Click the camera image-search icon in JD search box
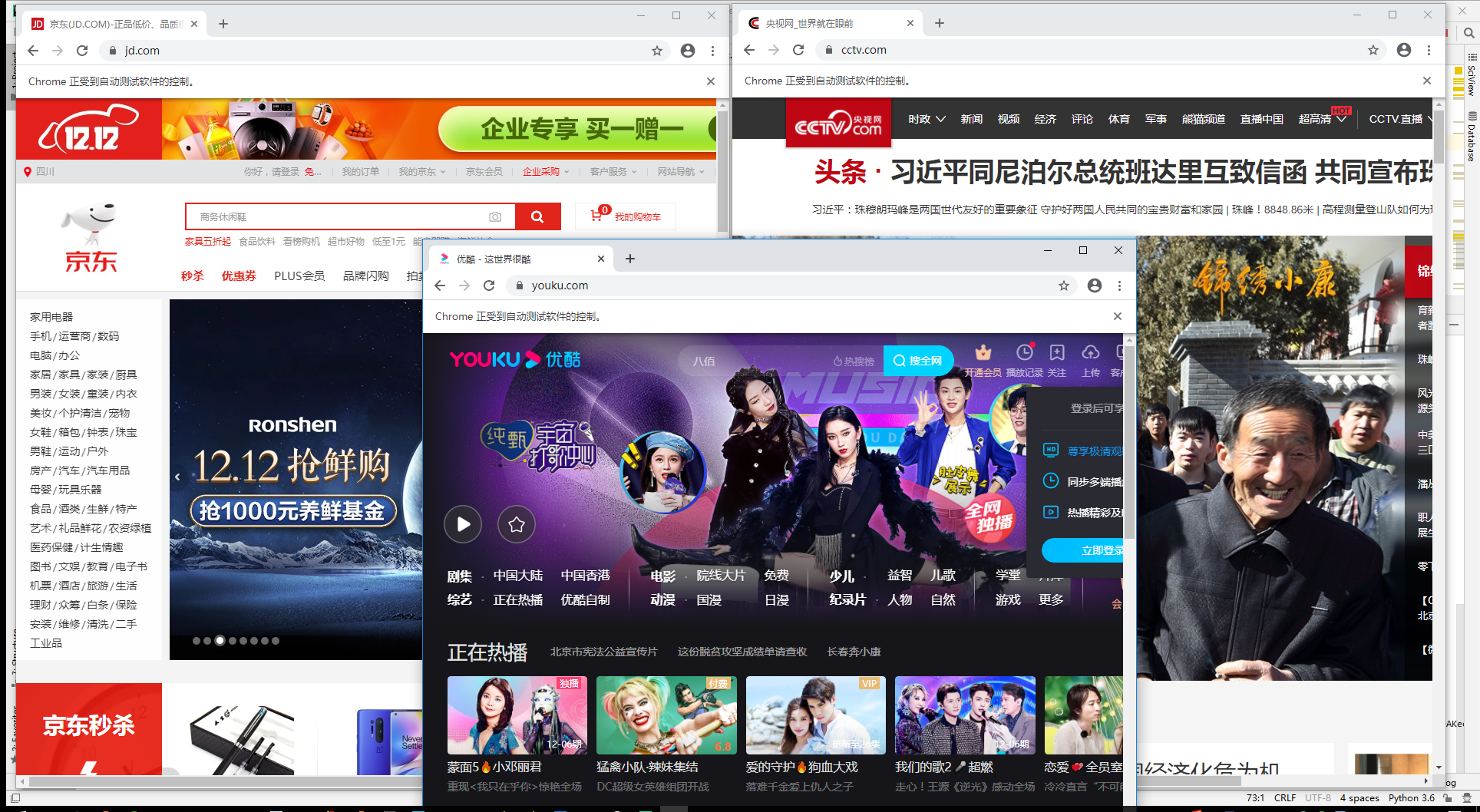Viewport: 1480px width, 812px height. click(496, 217)
